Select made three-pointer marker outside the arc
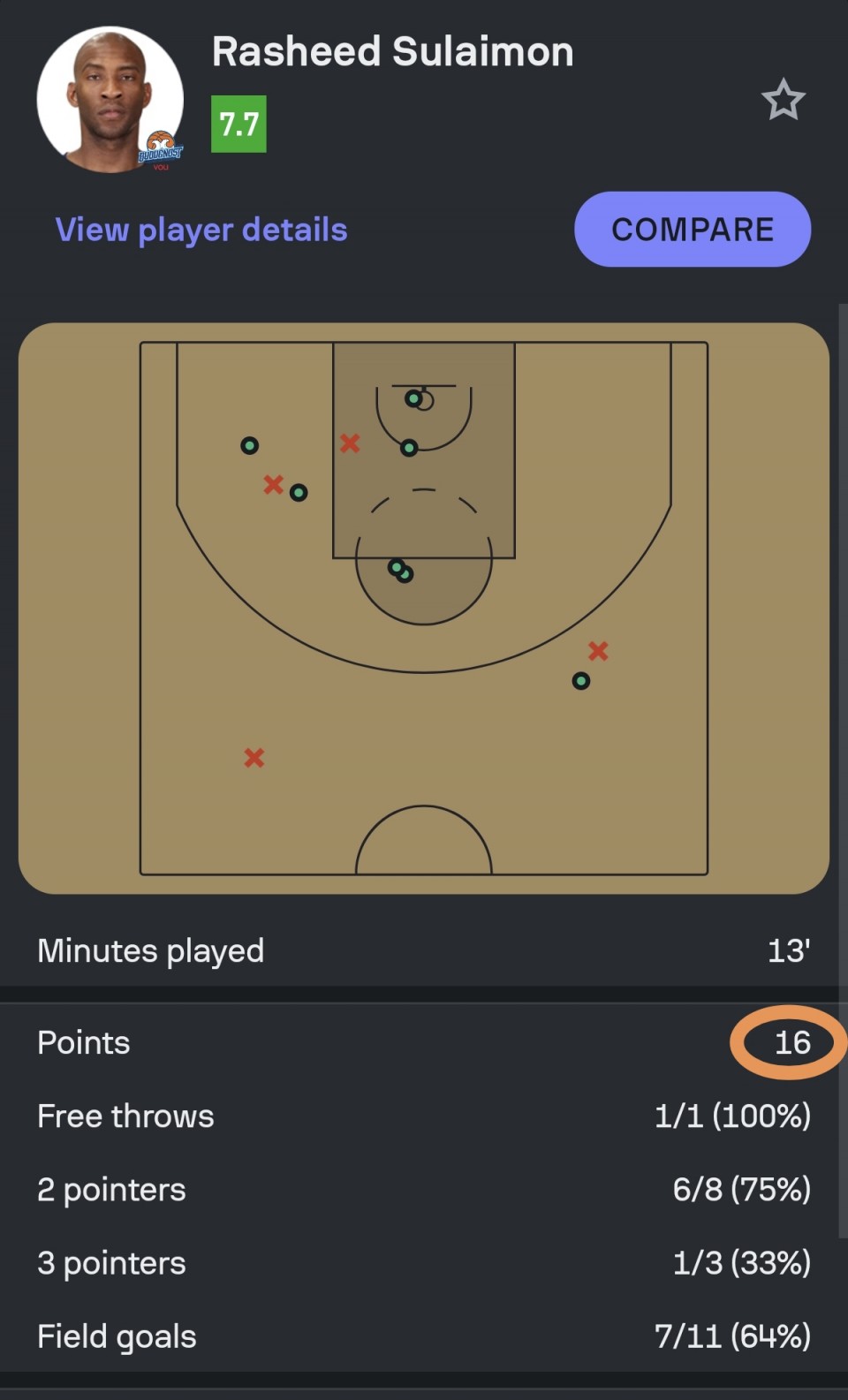848x1400 pixels. point(580,681)
